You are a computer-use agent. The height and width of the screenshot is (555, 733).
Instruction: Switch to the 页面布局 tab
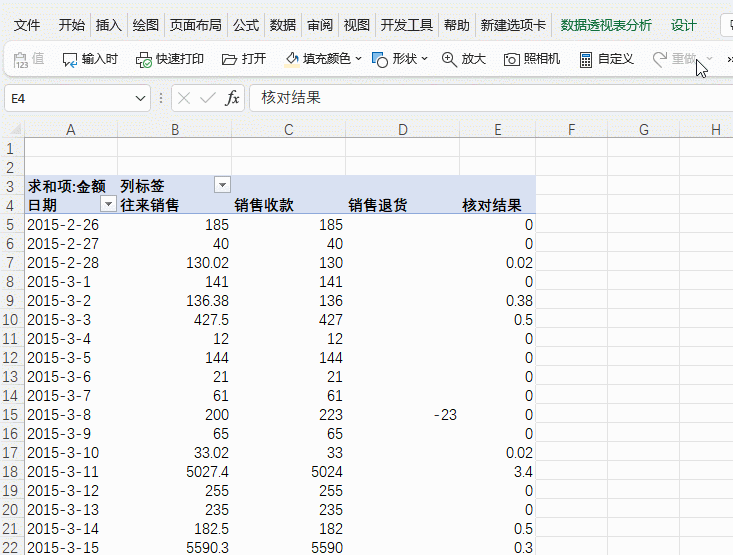click(x=195, y=25)
